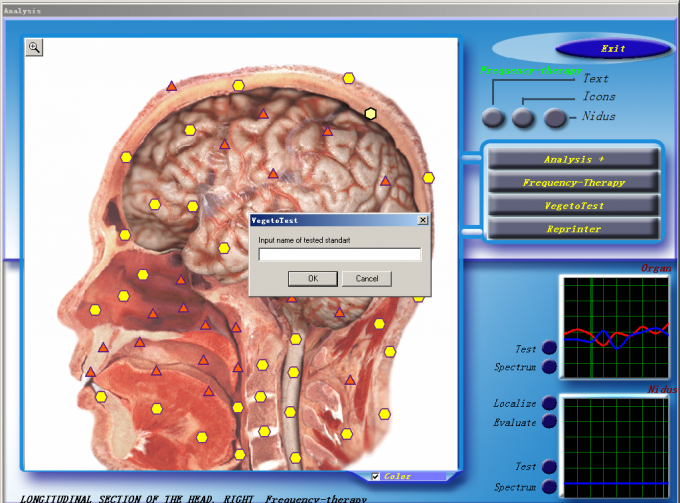Image resolution: width=680 pixels, height=503 pixels.
Task: Select the Organ Test round button
Action: pos(549,347)
